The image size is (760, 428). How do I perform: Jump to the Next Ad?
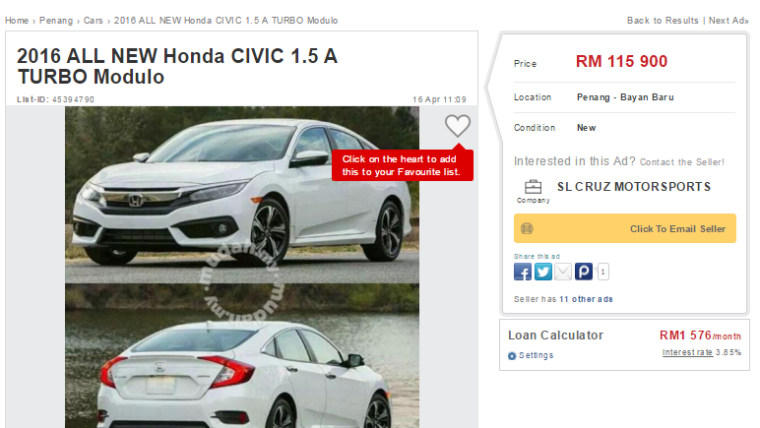728,20
